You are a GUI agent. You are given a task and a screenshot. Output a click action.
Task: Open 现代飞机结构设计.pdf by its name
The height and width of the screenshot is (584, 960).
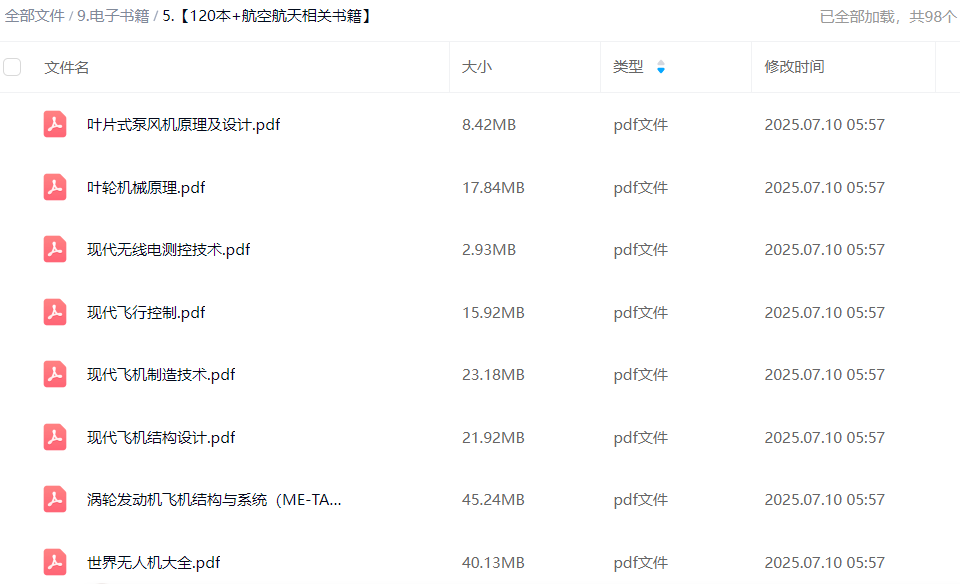[x=161, y=437]
